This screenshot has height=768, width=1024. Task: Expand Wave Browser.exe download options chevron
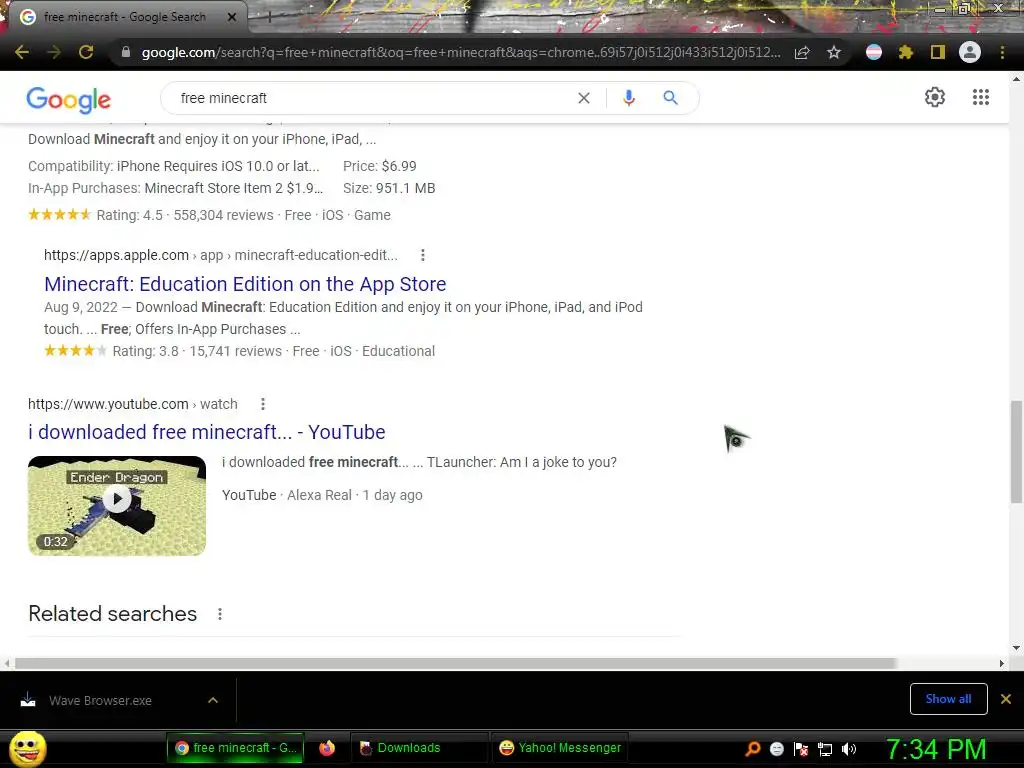pyautogui.click(x=213, y=701)
